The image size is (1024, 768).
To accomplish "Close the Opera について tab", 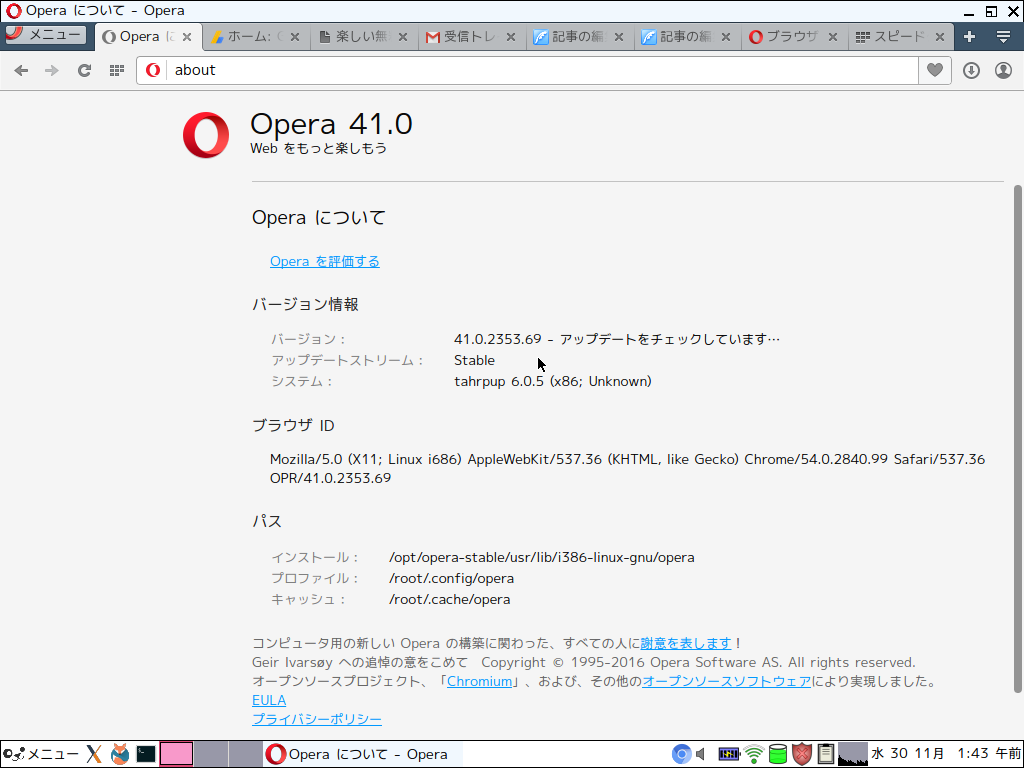I will point(187,37).
